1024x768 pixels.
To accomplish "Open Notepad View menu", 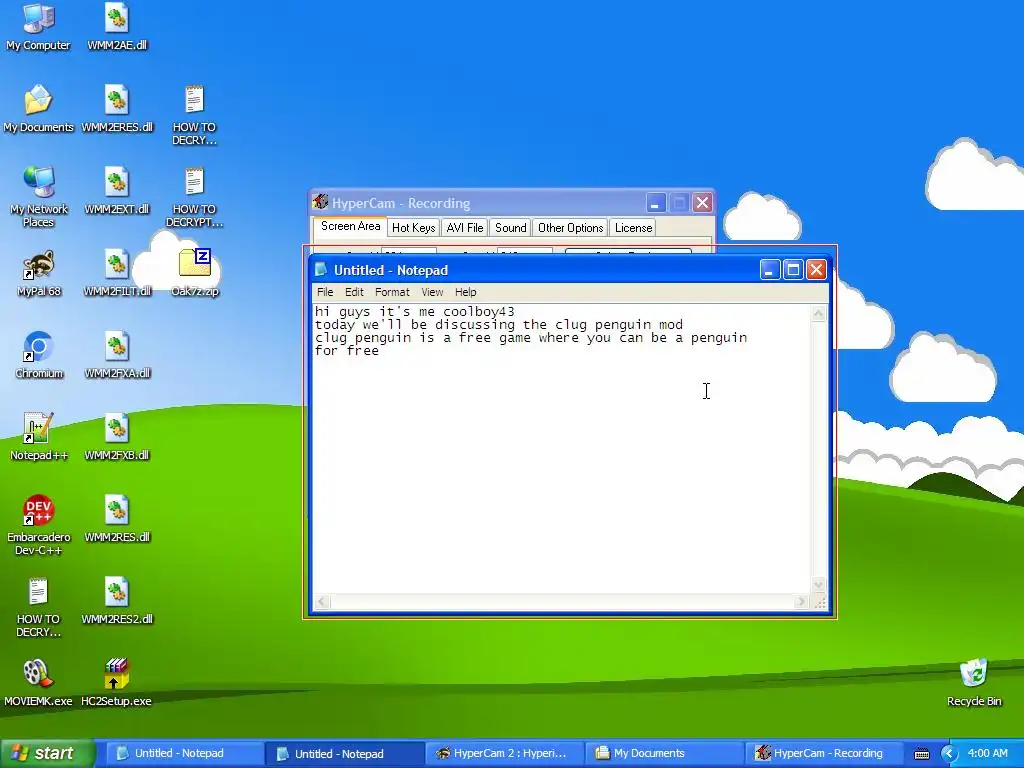I will [432, 292].
